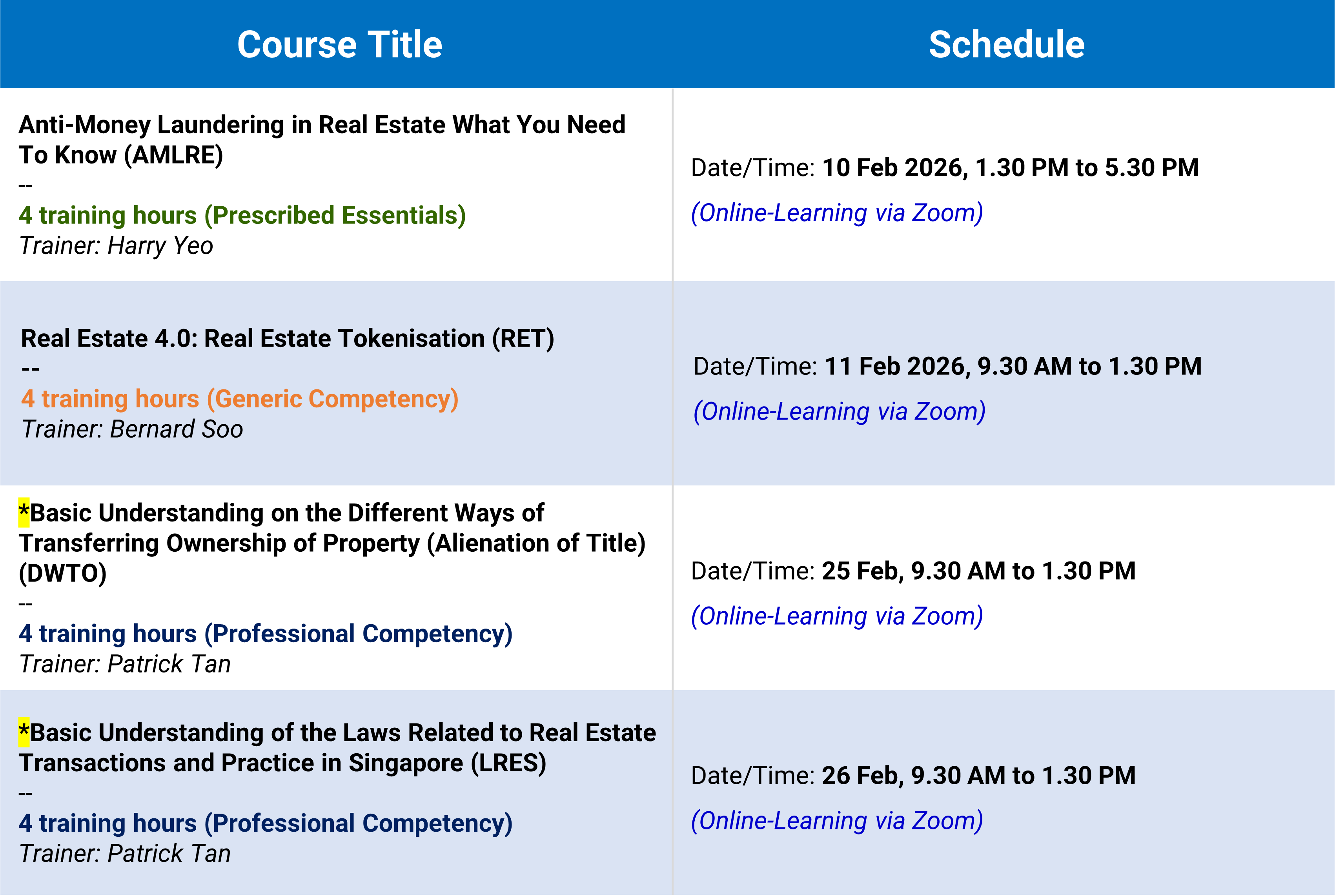Open the LRES laws course title
Screen dimensions: 1335x896
click(x=337, y=747)
